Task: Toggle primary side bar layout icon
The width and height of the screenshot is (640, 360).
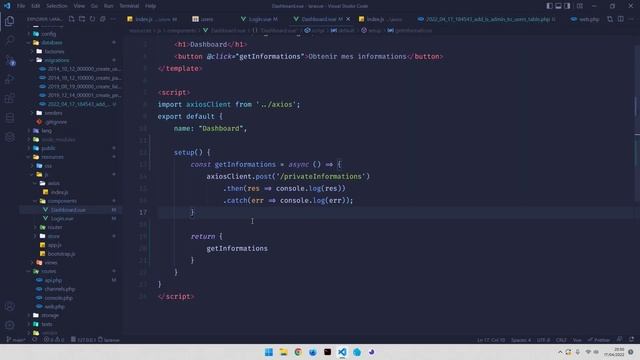Action: pos(549,6)
